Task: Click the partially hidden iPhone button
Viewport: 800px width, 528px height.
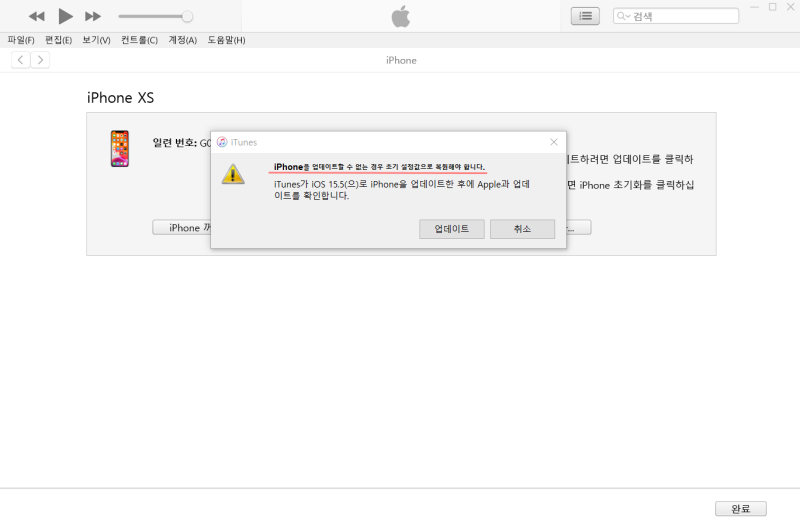Action: tap(182, 228)
